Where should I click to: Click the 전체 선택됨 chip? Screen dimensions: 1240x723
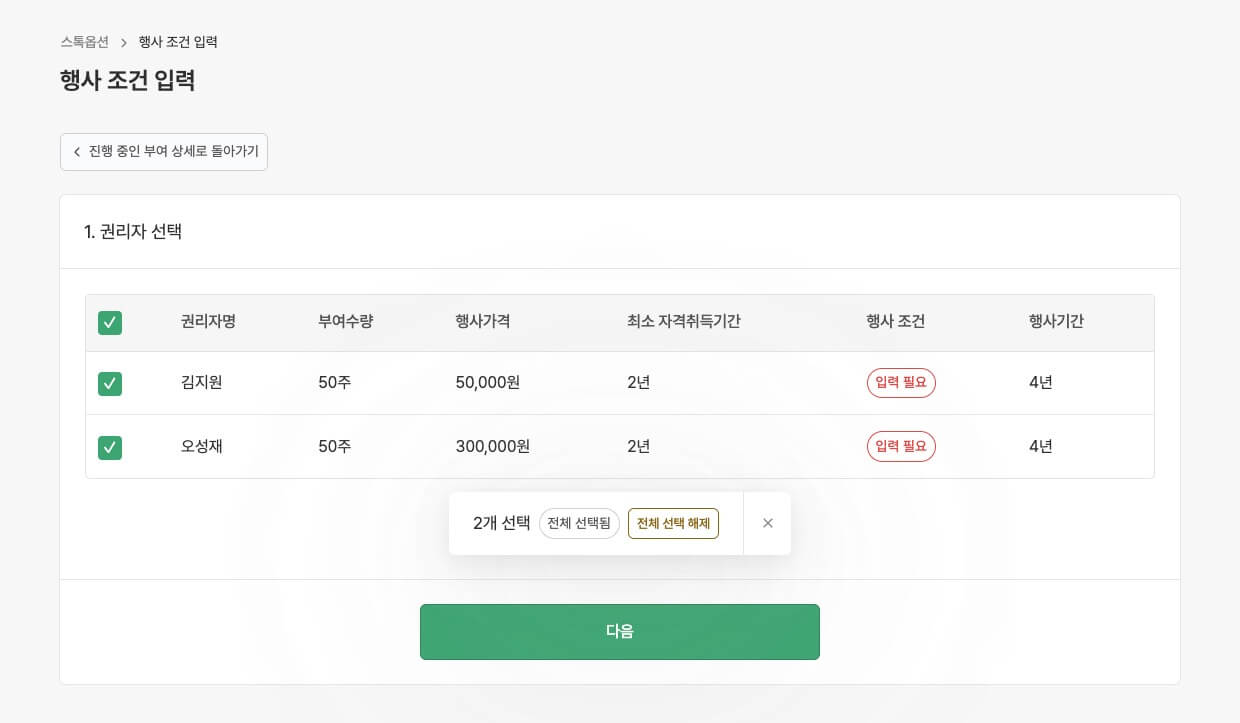[579, 523]
